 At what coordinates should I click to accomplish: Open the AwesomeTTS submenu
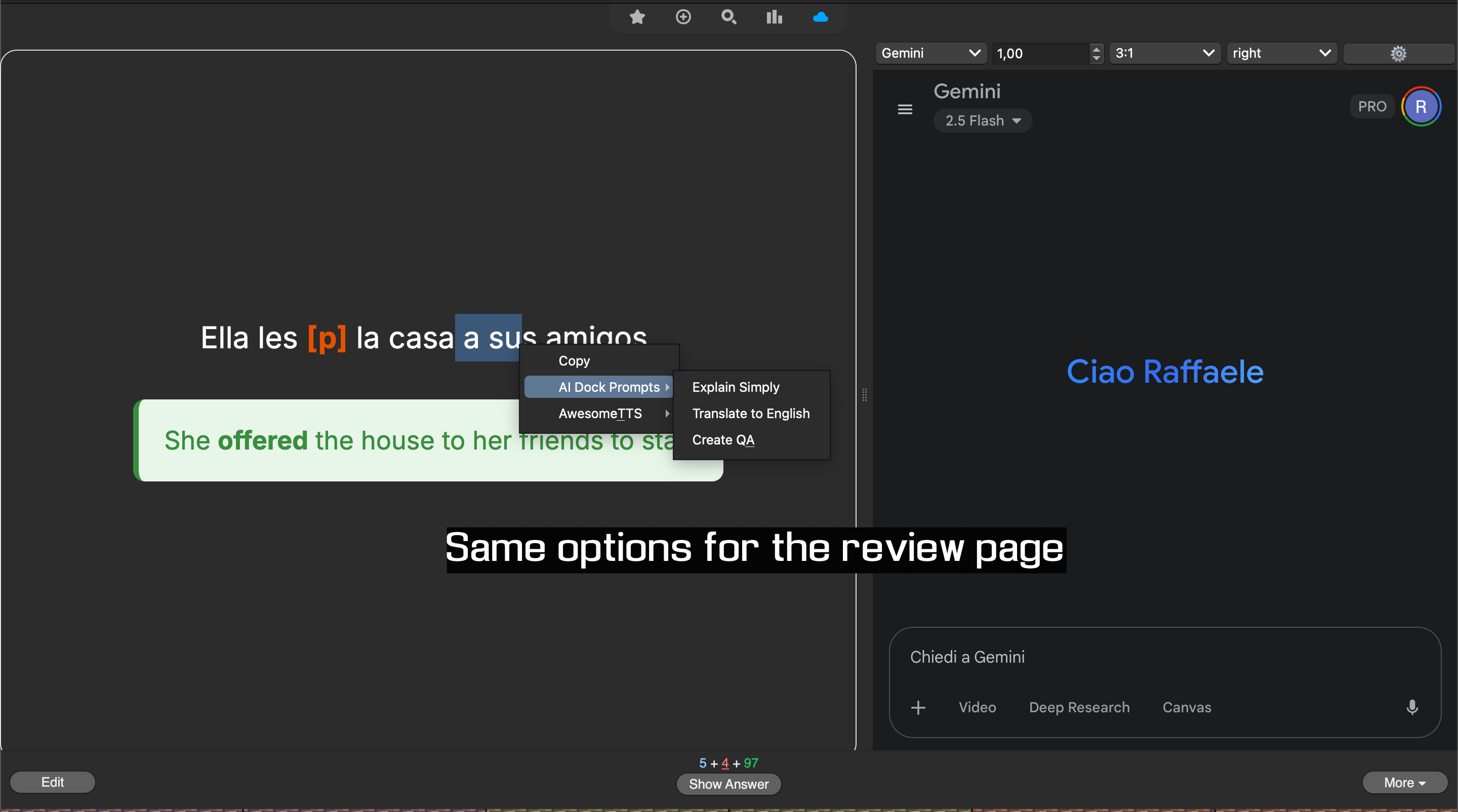tap(600, 413)
